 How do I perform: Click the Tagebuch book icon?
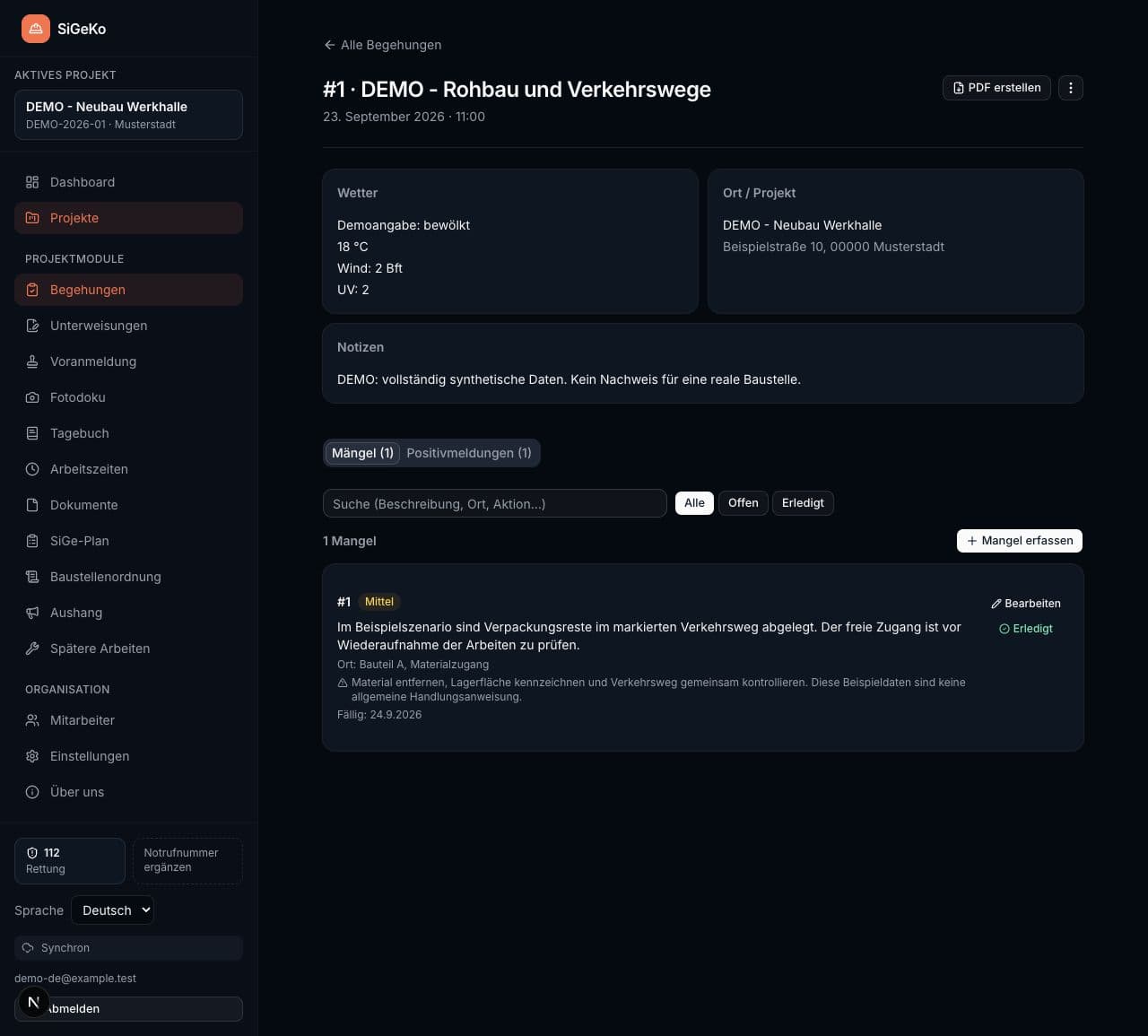(x=32, y=433)
